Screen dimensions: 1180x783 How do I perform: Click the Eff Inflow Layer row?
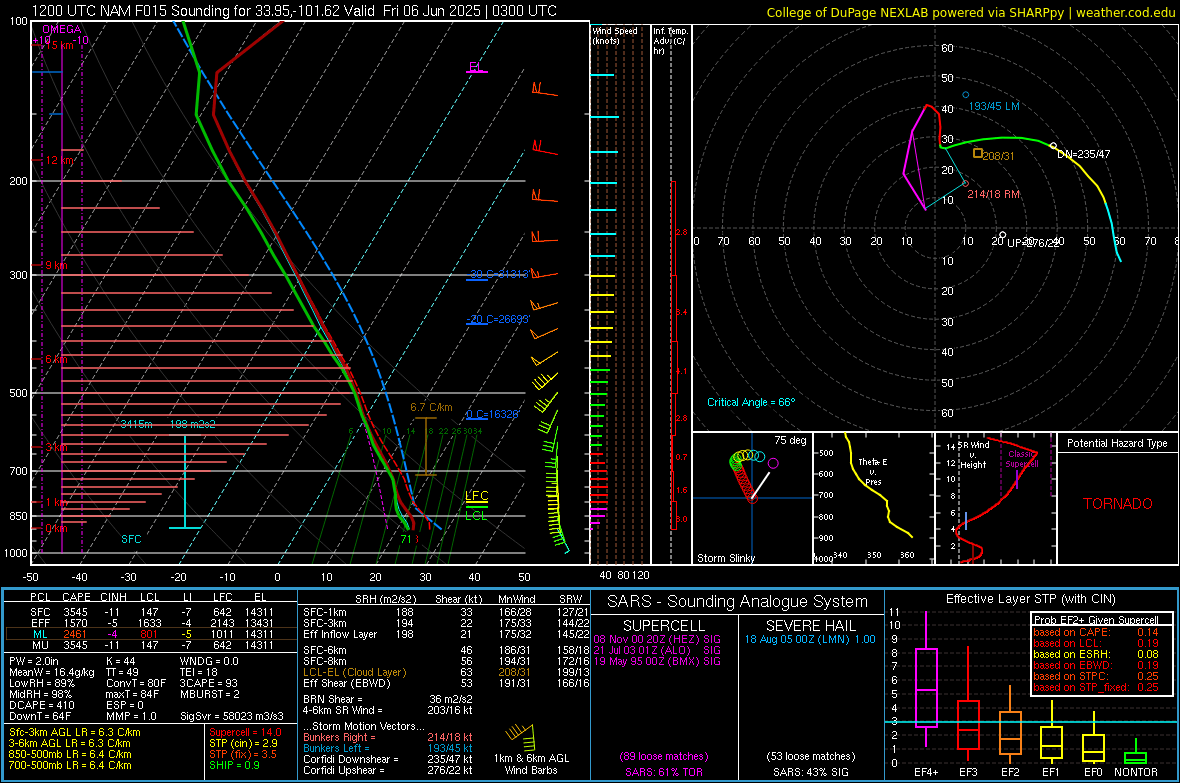pyautogui.click(x=446, y=634)
